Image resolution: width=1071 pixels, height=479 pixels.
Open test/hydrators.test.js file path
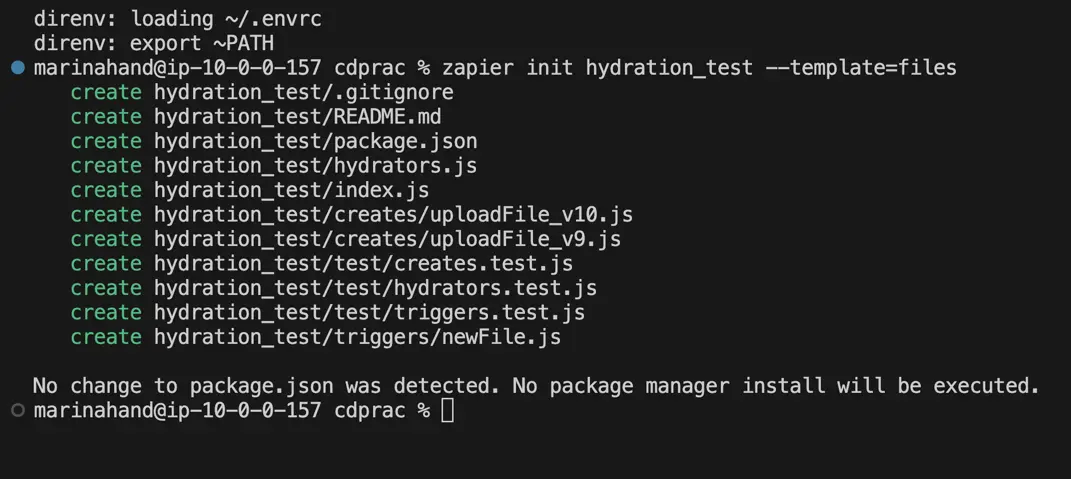(x=376, y=288)
